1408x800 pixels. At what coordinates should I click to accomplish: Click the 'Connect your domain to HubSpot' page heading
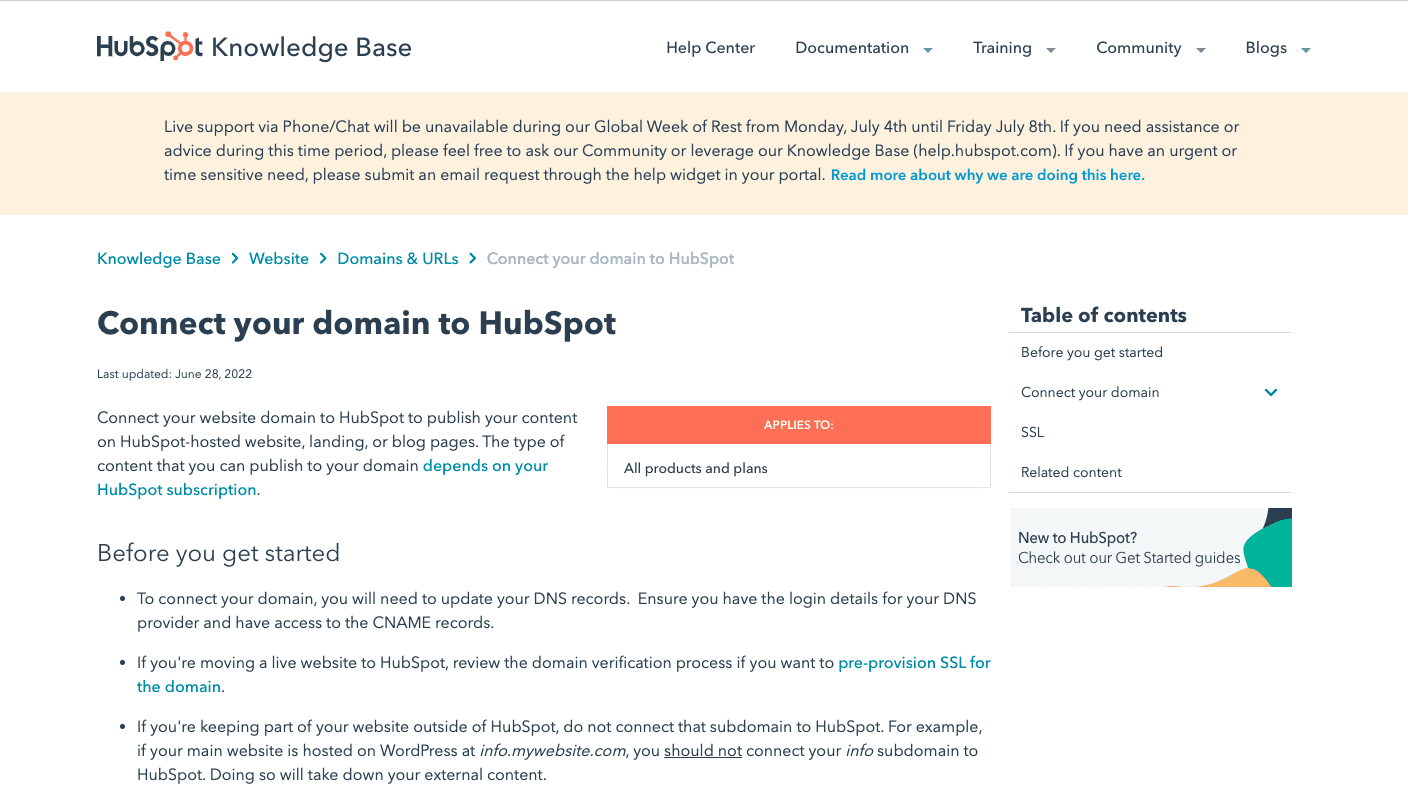point(357,323)
